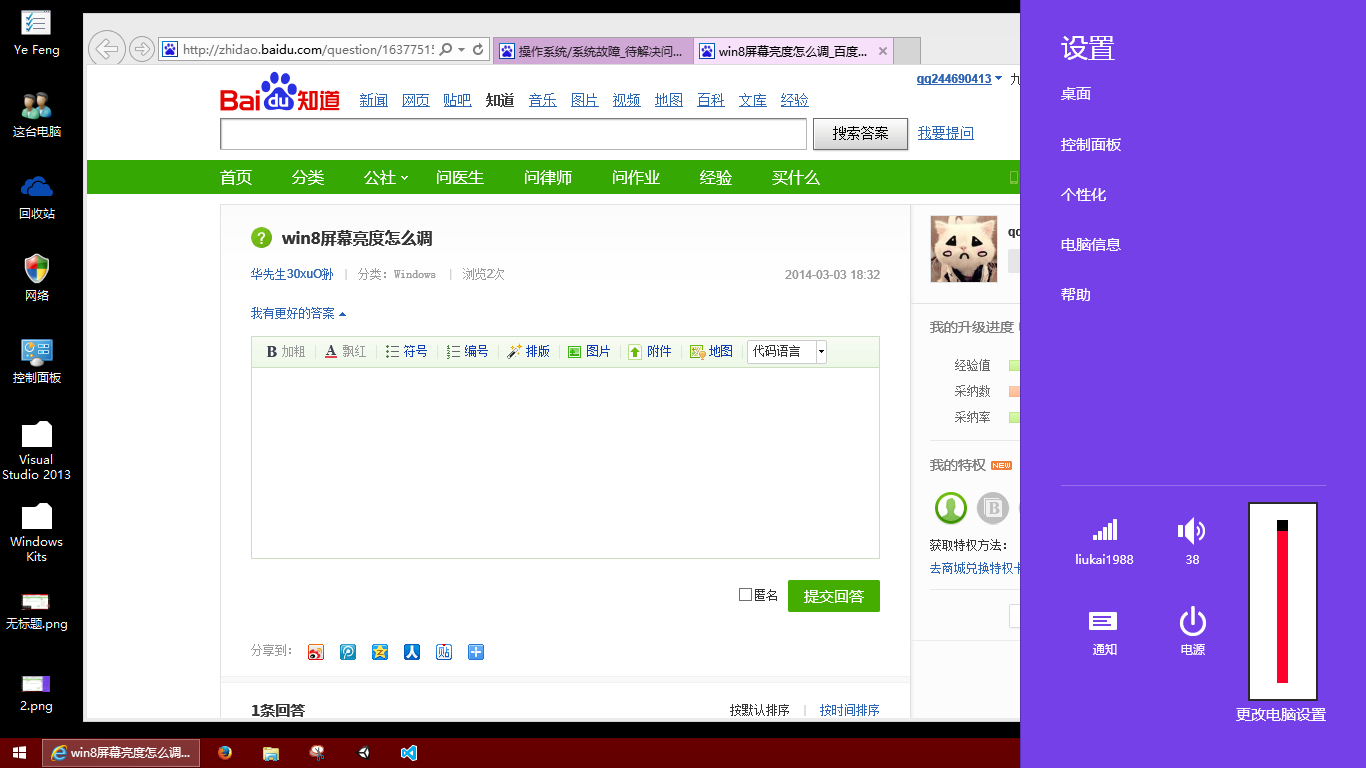
Task: Open 控制面板 in Settings charm
Action: [x=1091, y=144]
